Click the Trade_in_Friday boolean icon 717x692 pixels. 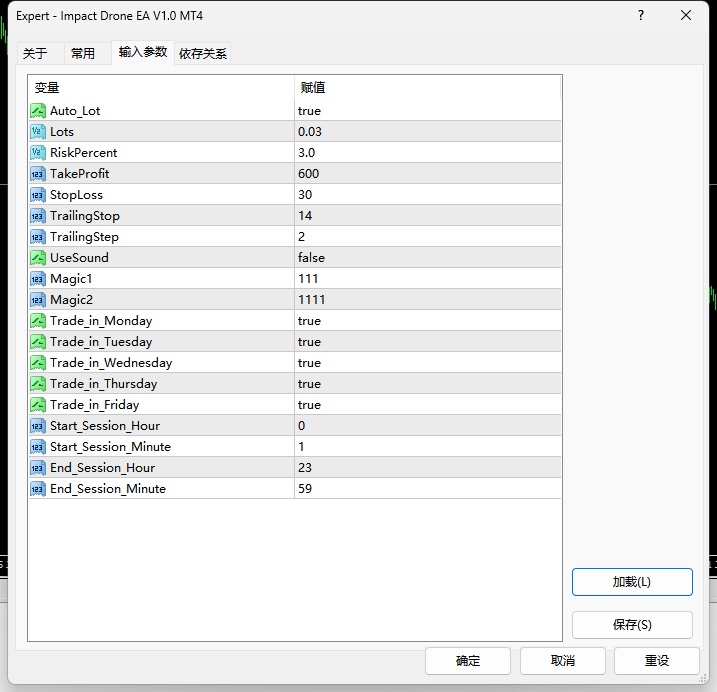coord(38,405)
